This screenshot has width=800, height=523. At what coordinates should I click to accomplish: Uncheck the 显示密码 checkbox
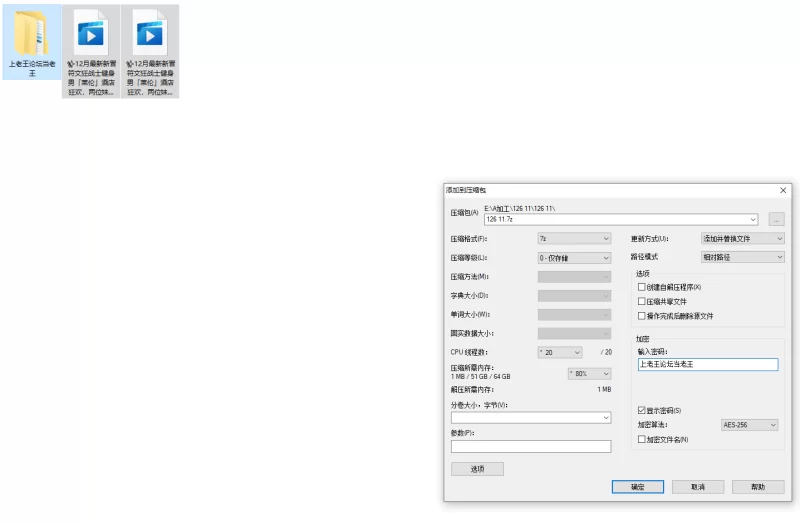coord(642,410)
